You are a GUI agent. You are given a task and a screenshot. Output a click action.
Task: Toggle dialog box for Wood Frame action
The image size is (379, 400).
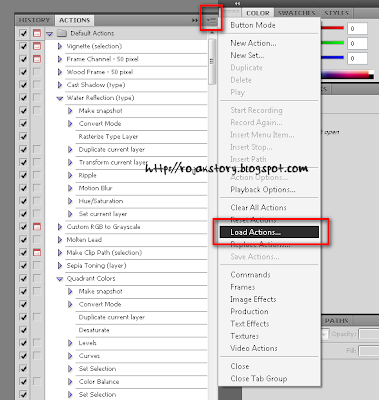tap(37, 72)
